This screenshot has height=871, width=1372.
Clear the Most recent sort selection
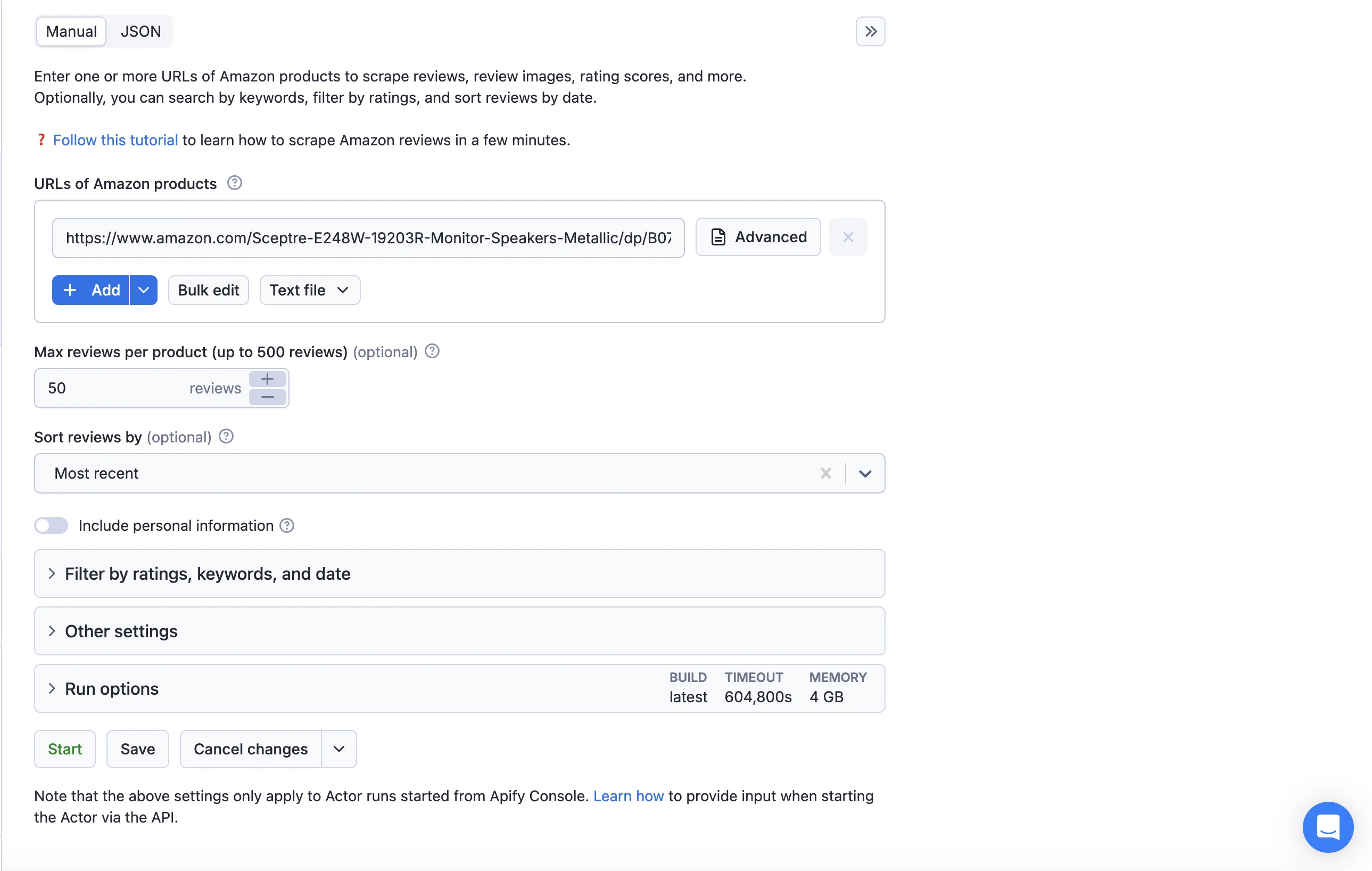click(825, 473)
